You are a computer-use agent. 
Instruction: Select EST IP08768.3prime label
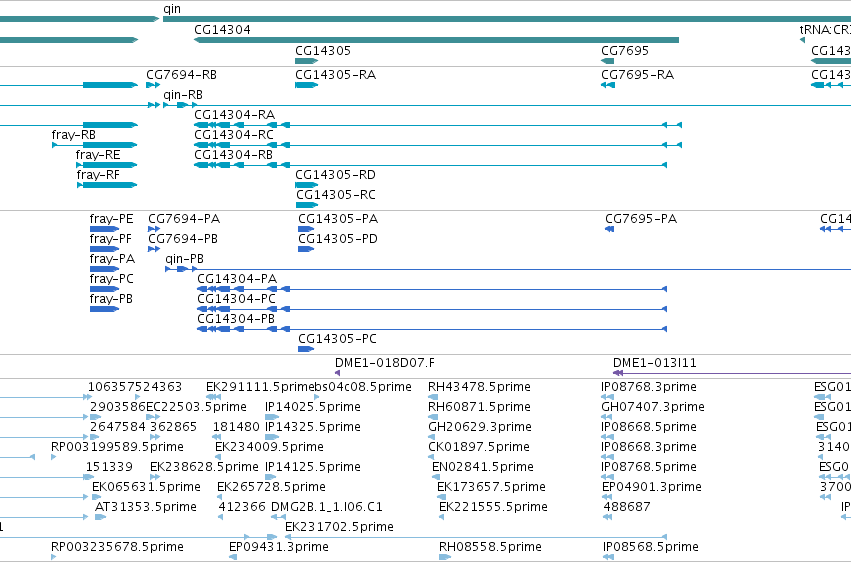point(649,387)
